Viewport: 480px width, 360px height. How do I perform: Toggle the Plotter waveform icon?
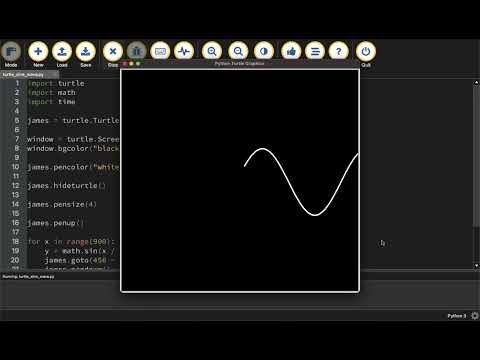pos(184,51)
